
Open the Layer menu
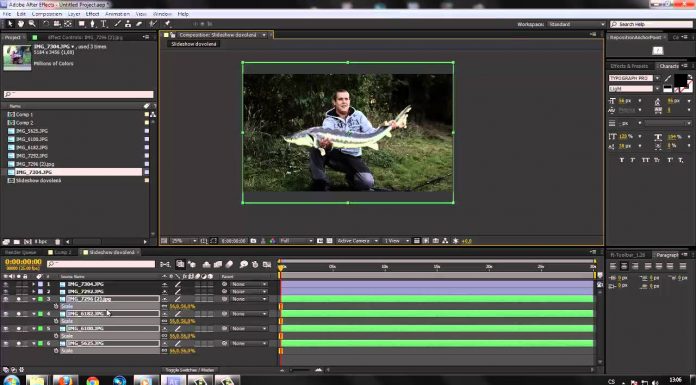pos(74,14)
